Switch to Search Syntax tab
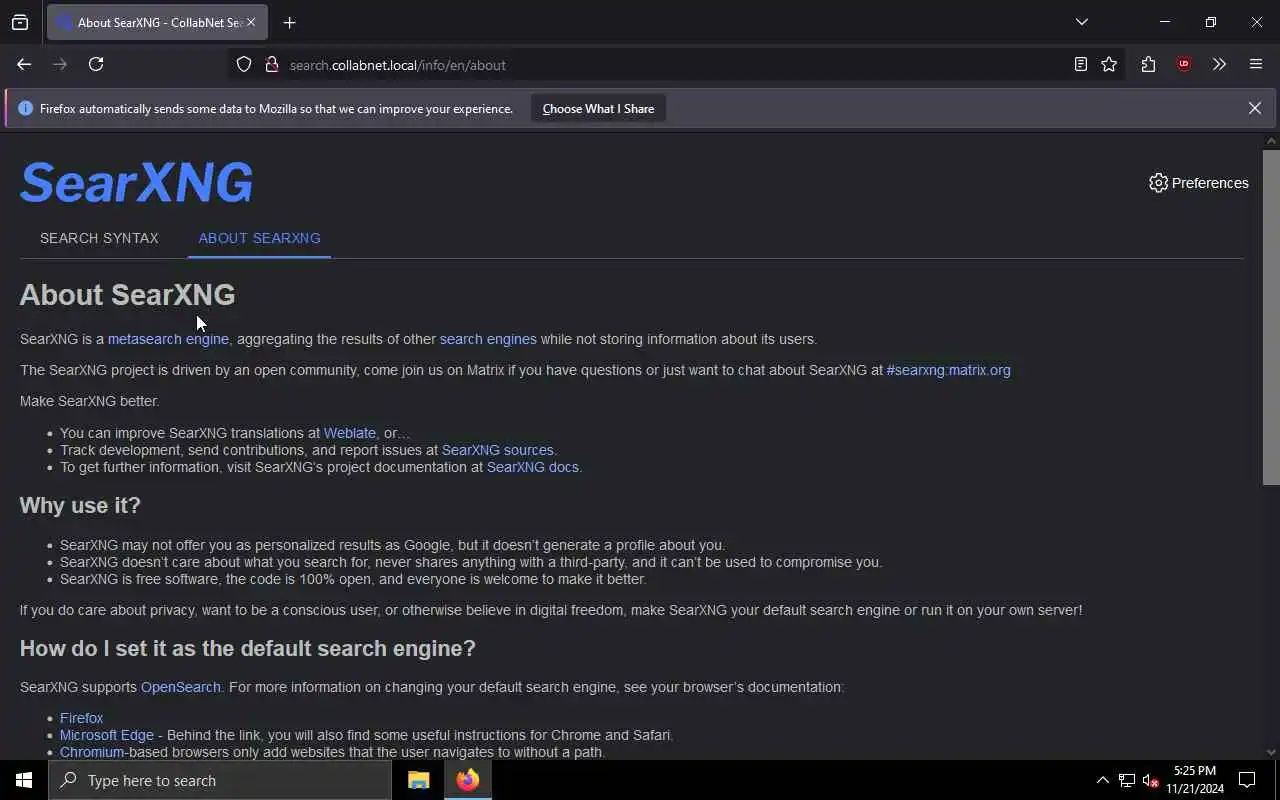Screen dimensions: 1280x800 coord(99,238)
